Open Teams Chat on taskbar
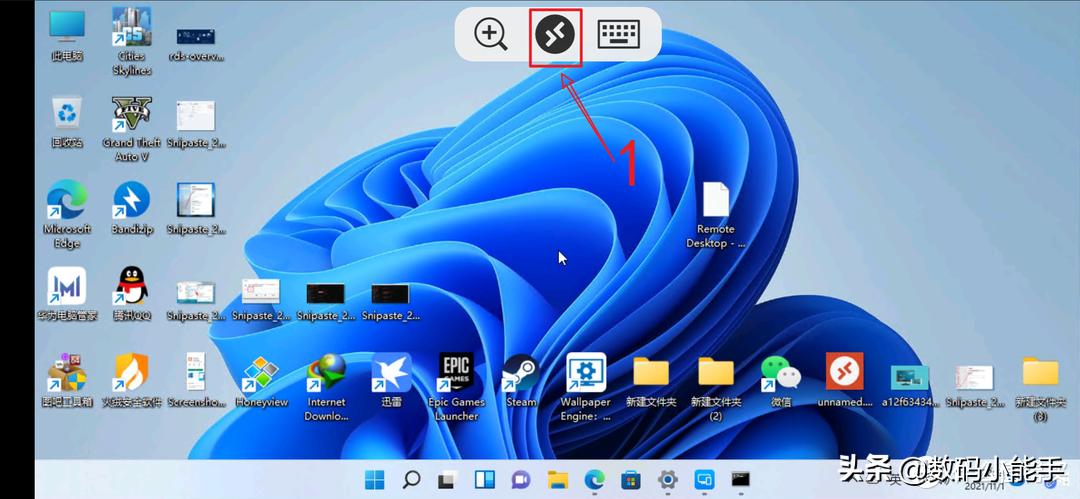 click(x=521, y=480)
